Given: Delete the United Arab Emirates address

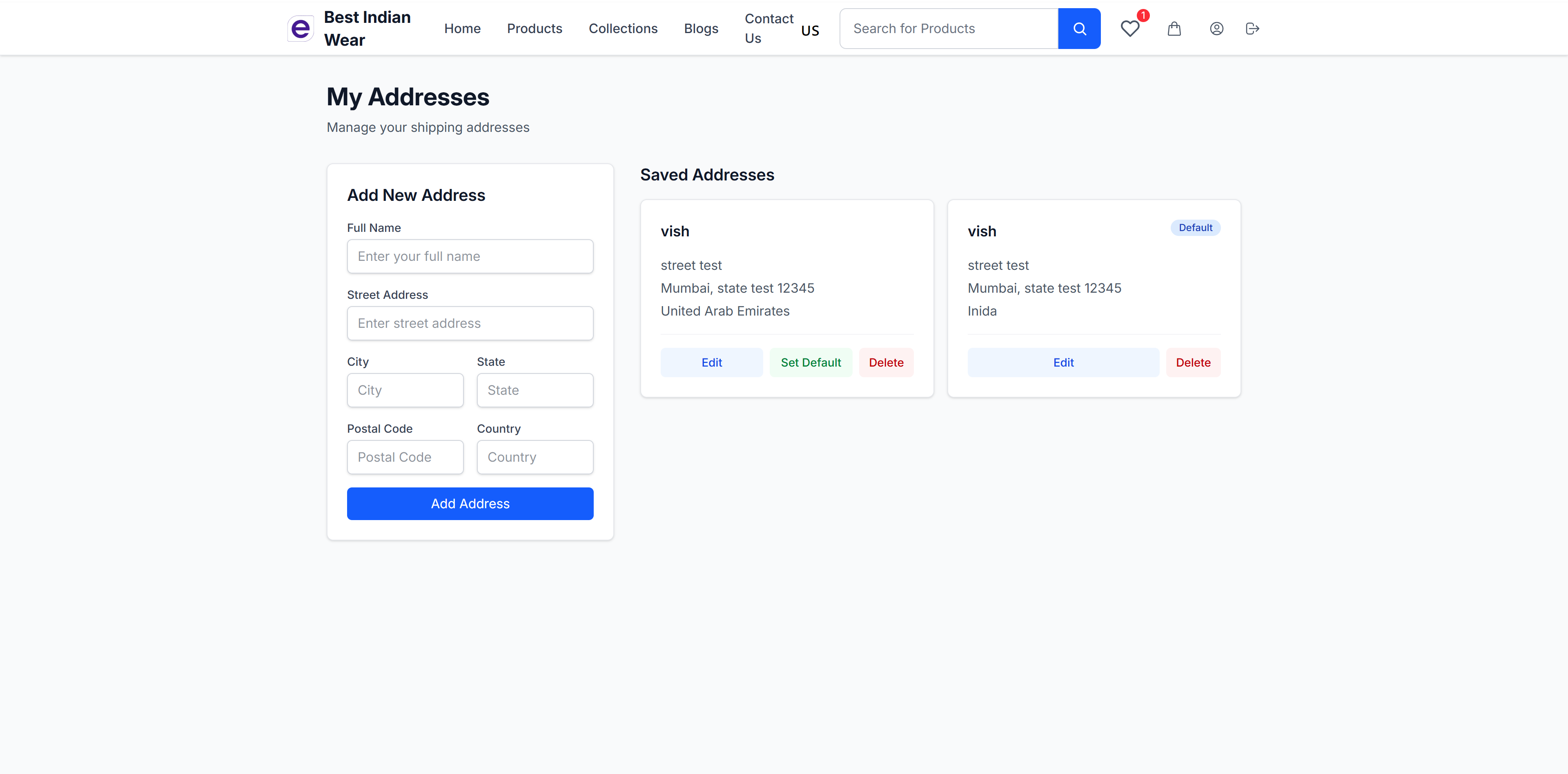Looking at the screenshot, I should [886, 362].
